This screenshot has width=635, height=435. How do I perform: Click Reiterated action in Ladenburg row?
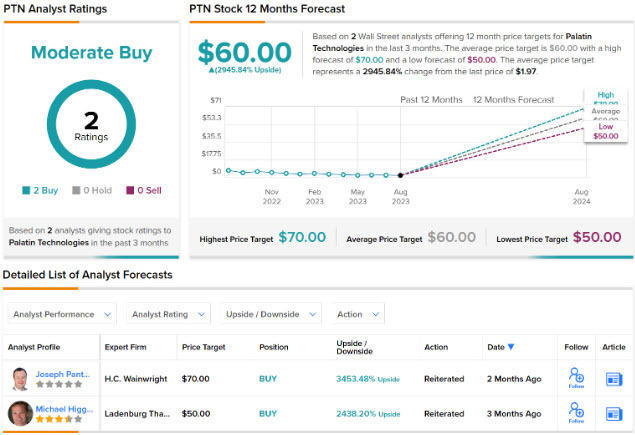(444, 414)
